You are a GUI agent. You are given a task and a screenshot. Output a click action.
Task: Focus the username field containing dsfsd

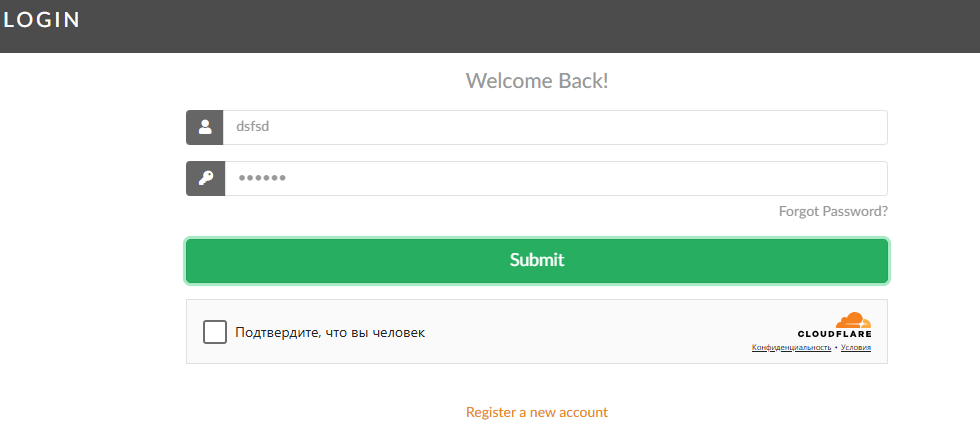(x=555, y=128)
